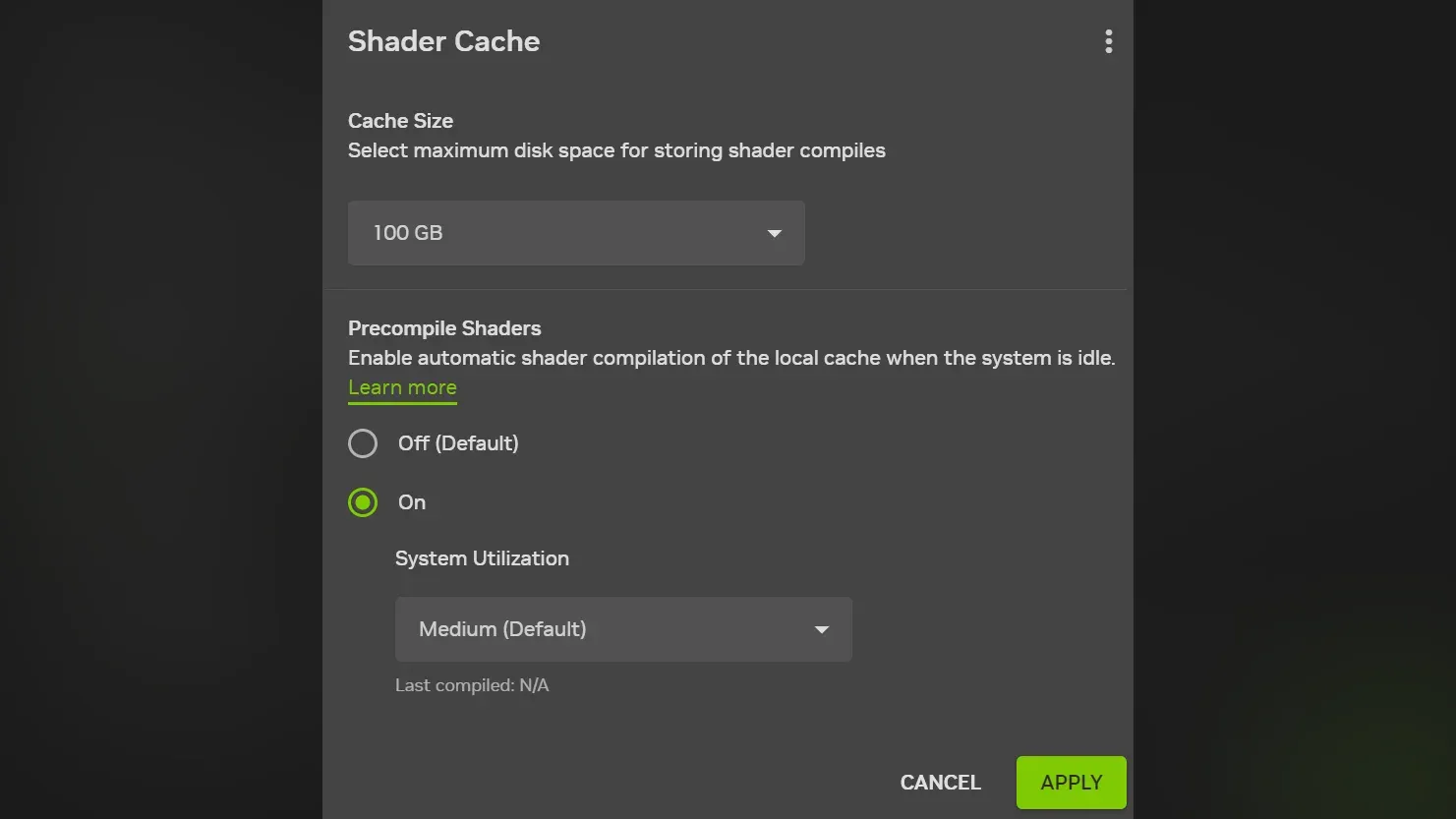Viewport: 1456px width, 819px height.
Task: Select the Off (Default) radio button
Action: click(x=363, y=443)
